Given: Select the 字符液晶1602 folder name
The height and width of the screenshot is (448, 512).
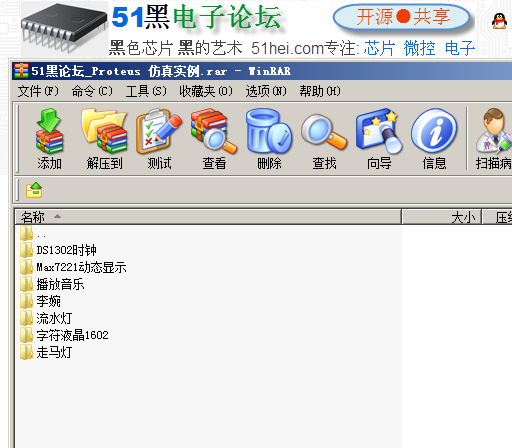Looking at the screenshot, I should [x=72, y=335].
